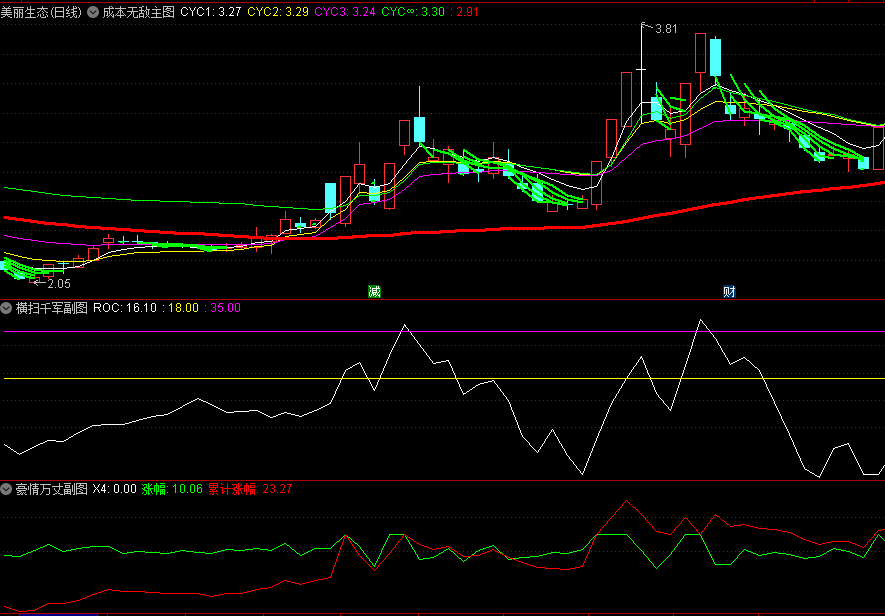Click the 豪情万丈副图 indicator name

(51, 489)
